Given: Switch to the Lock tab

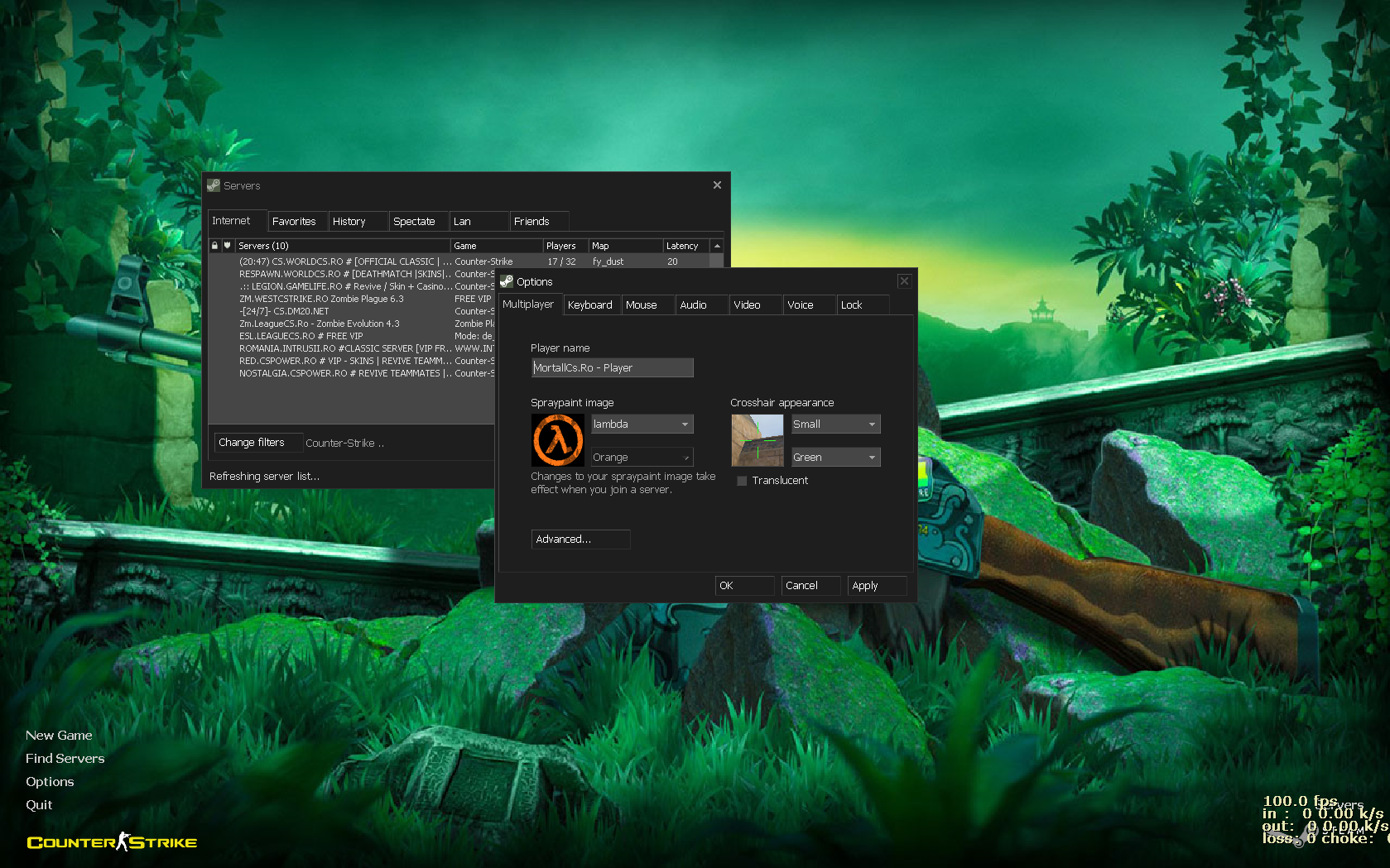Looking at the screenshot, I should tap(863, 305).
